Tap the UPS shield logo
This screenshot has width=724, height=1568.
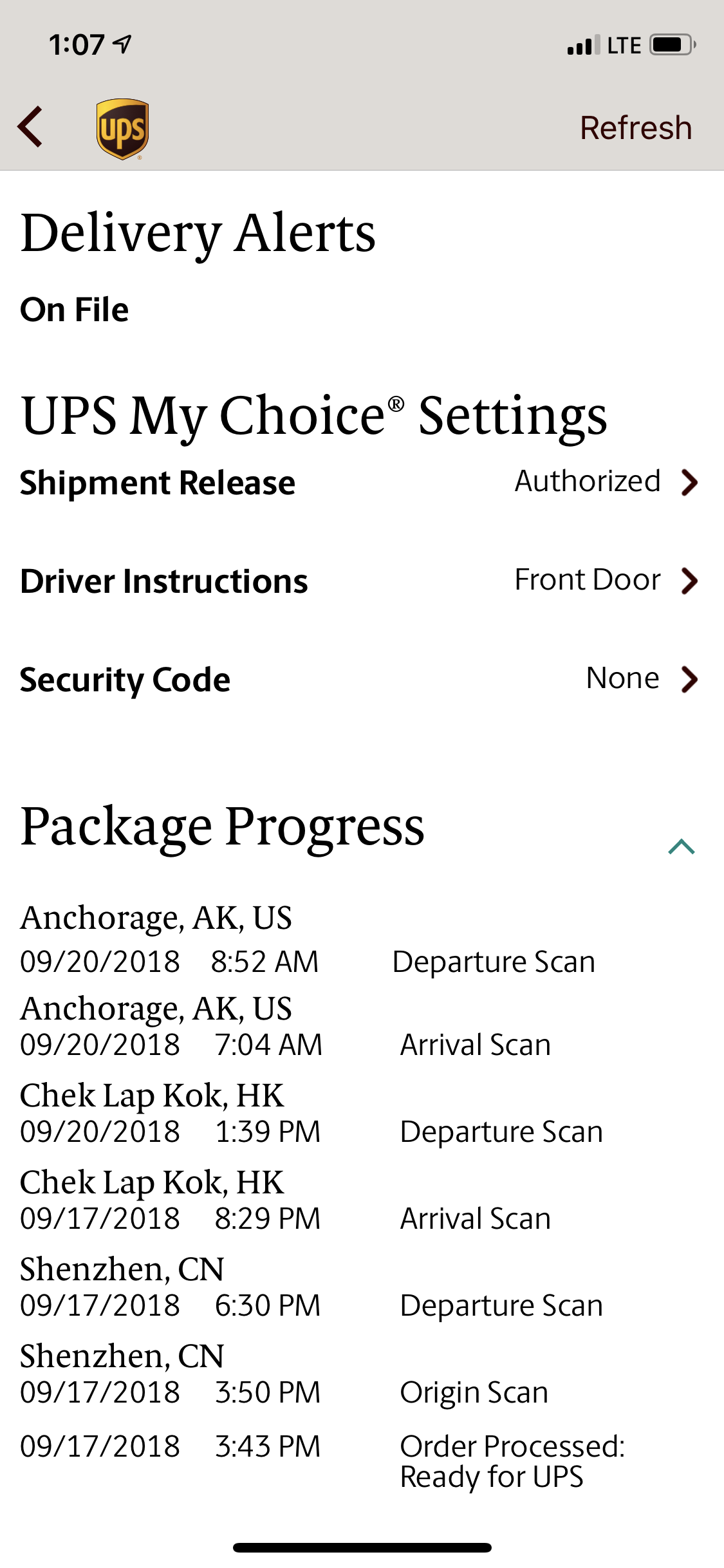(x=122, y=128)
